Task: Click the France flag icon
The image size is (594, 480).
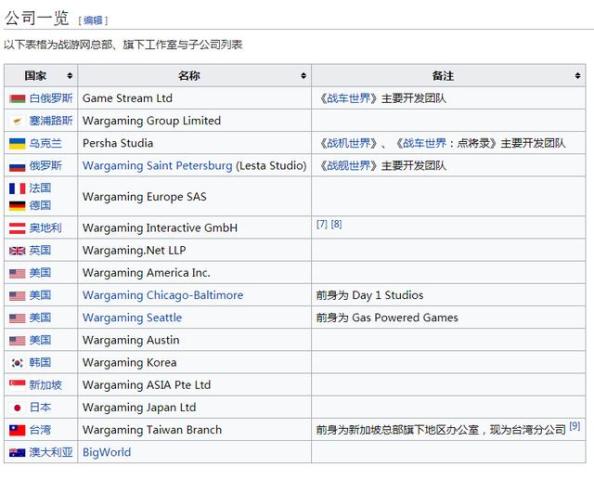Action: click(x=17, y=188)
